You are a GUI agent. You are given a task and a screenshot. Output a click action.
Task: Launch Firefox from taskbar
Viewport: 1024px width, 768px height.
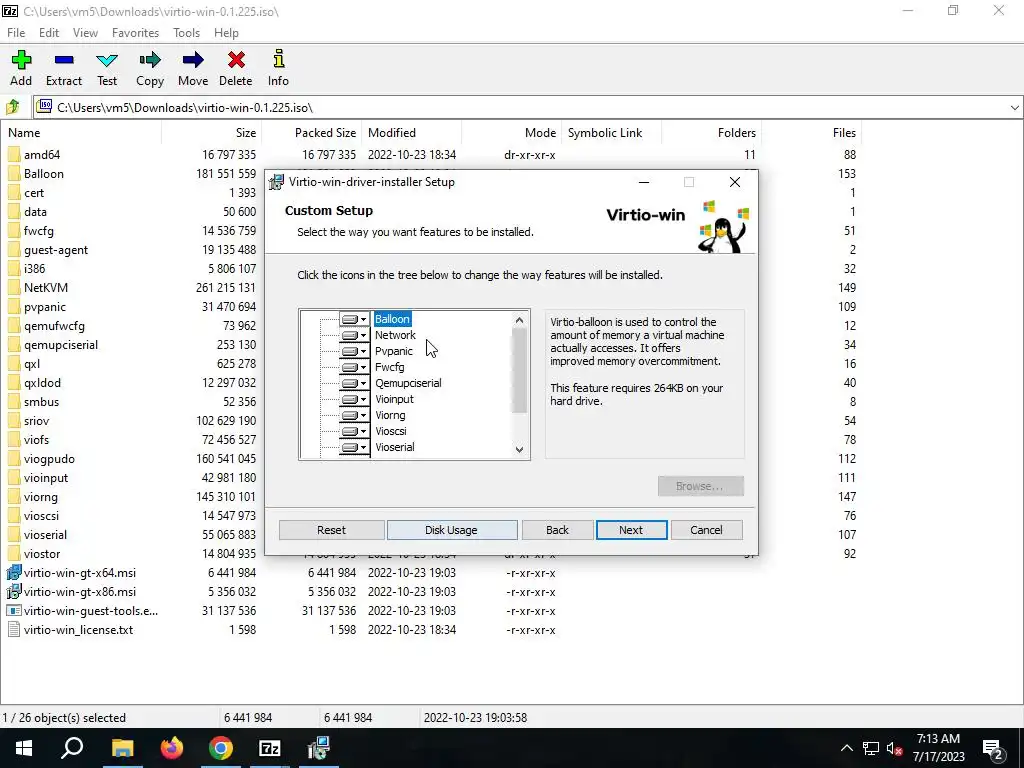coord(172,748)
